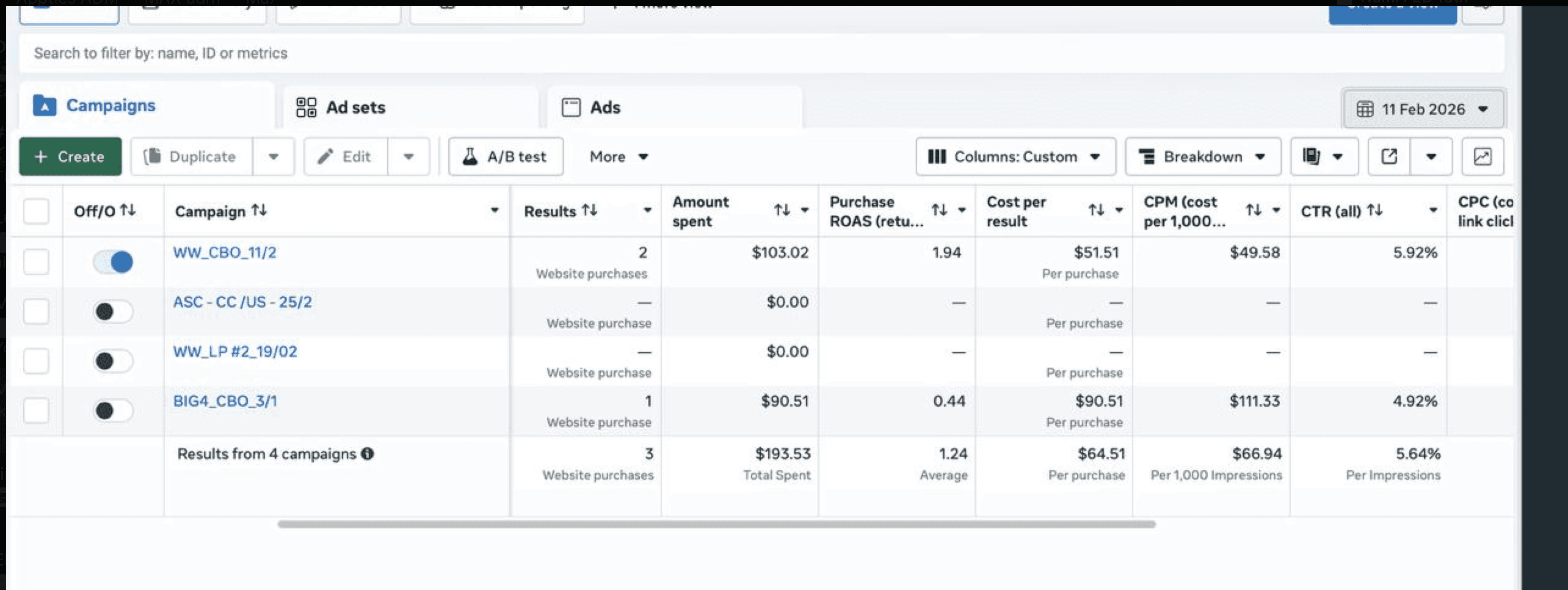The height and width of the screenshot is (590, 1568).
Task: Sort by Amount spent arrows
Action: 782,210
